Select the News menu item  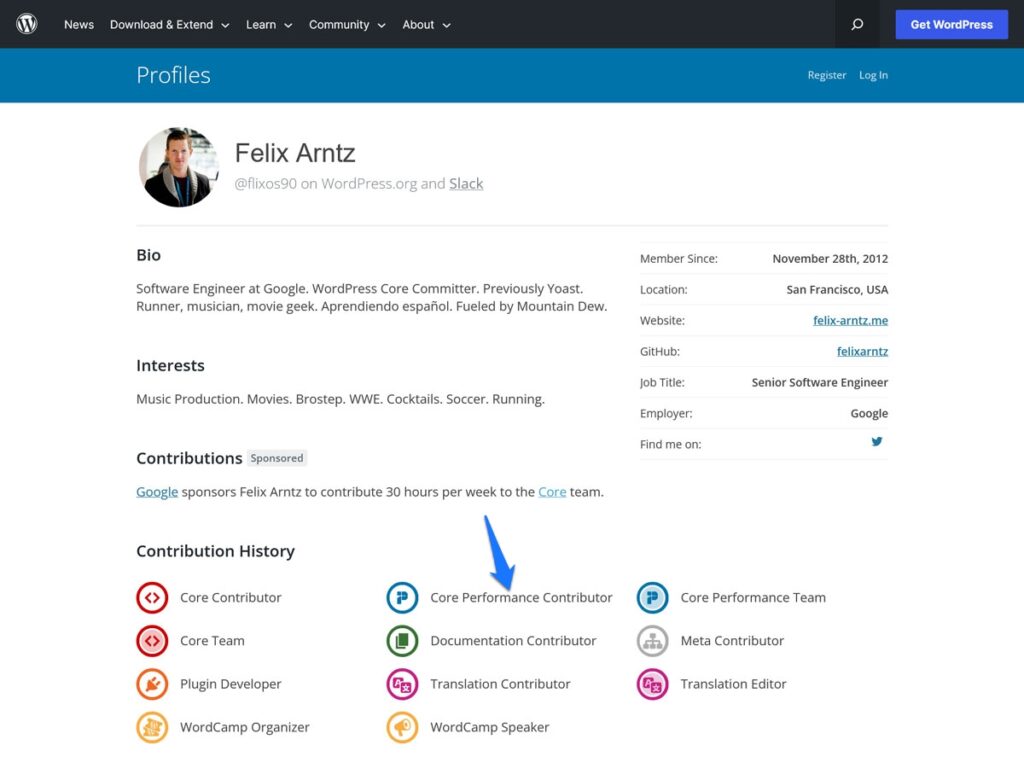78,24
